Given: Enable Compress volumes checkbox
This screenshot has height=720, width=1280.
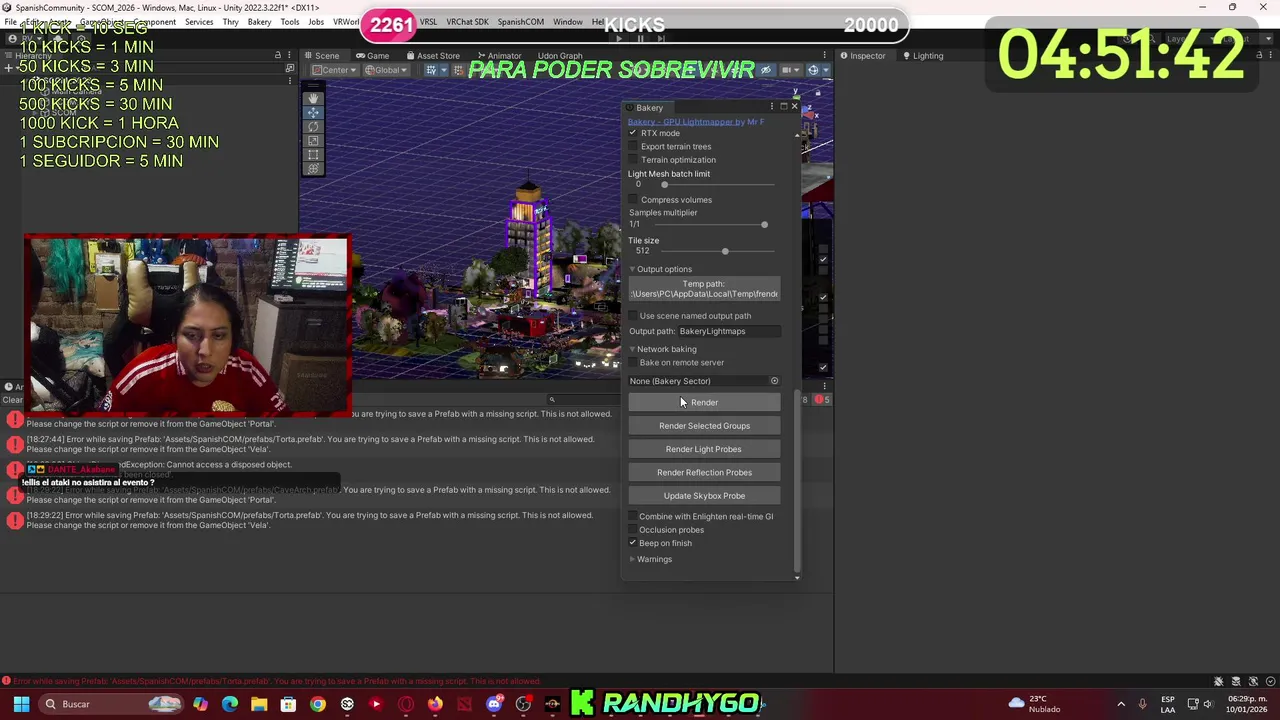Looking at the screenshot, I should (632, 200).
